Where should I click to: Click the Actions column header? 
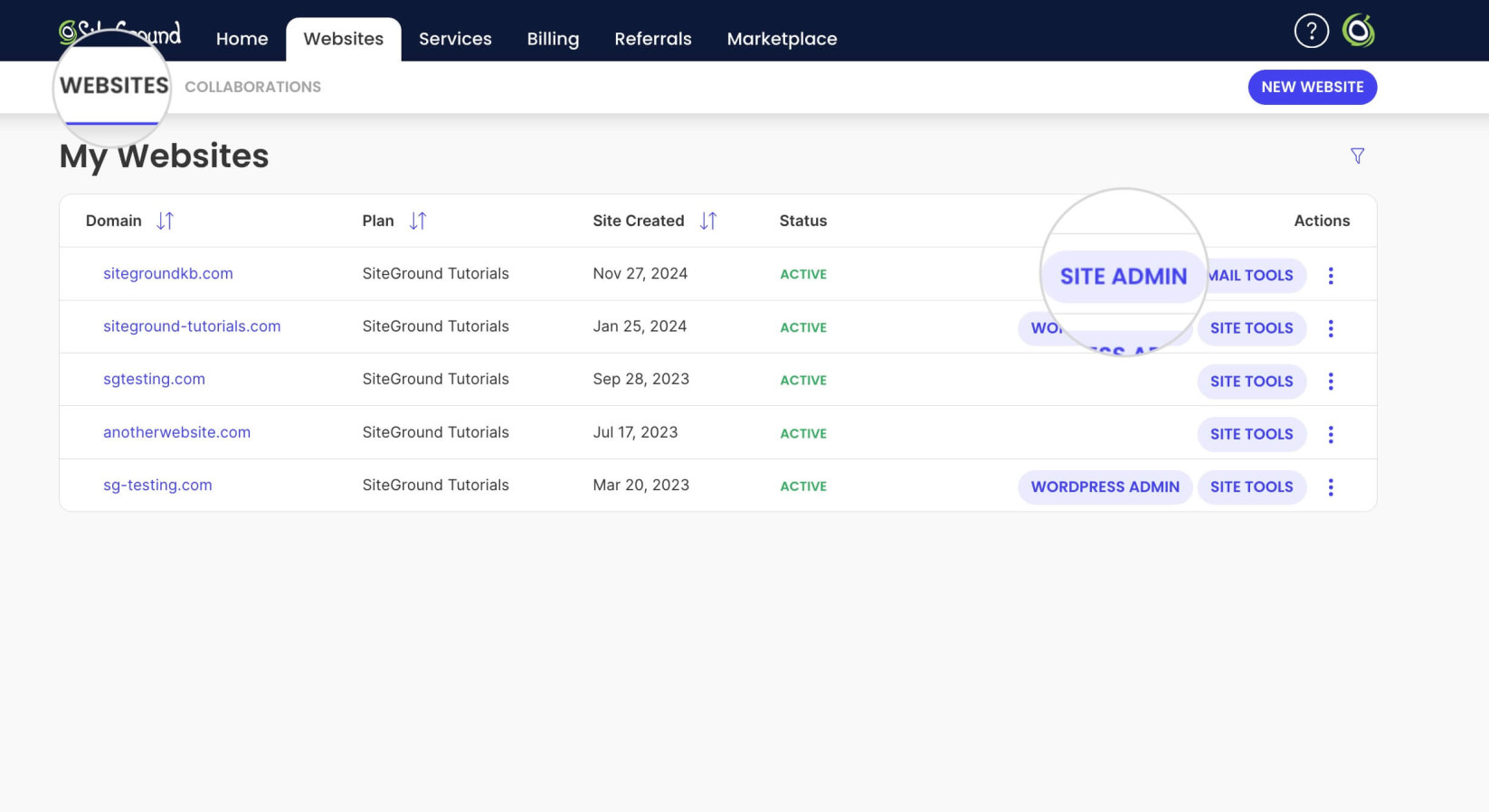(1321, 221)
